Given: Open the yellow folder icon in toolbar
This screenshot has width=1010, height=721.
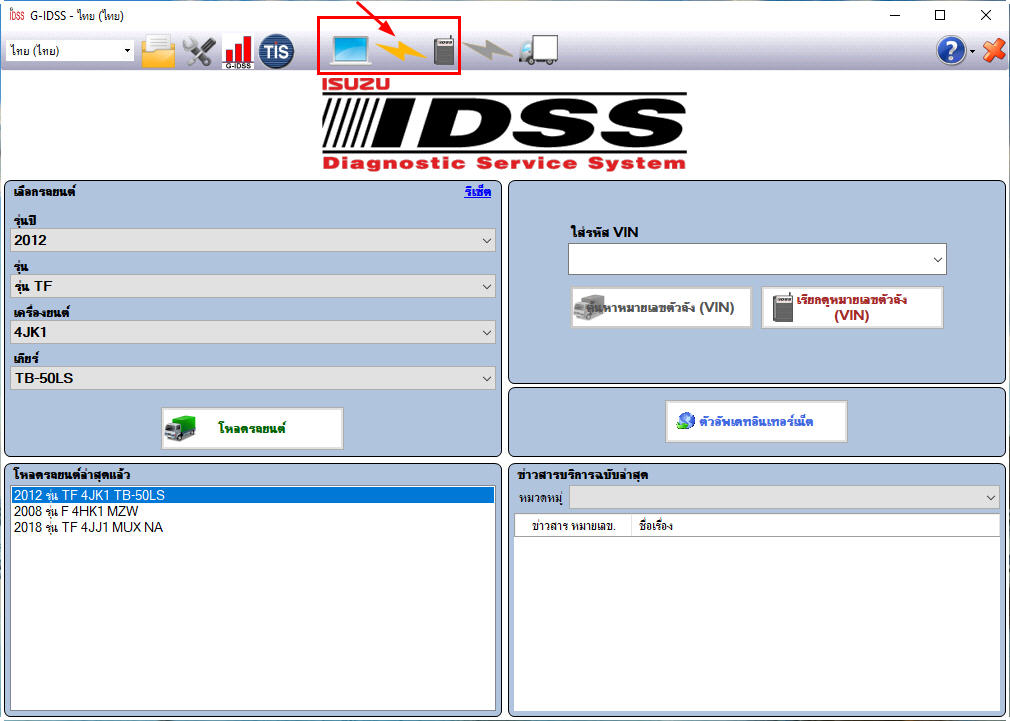Looking at the screenshot, I should 158,51.
